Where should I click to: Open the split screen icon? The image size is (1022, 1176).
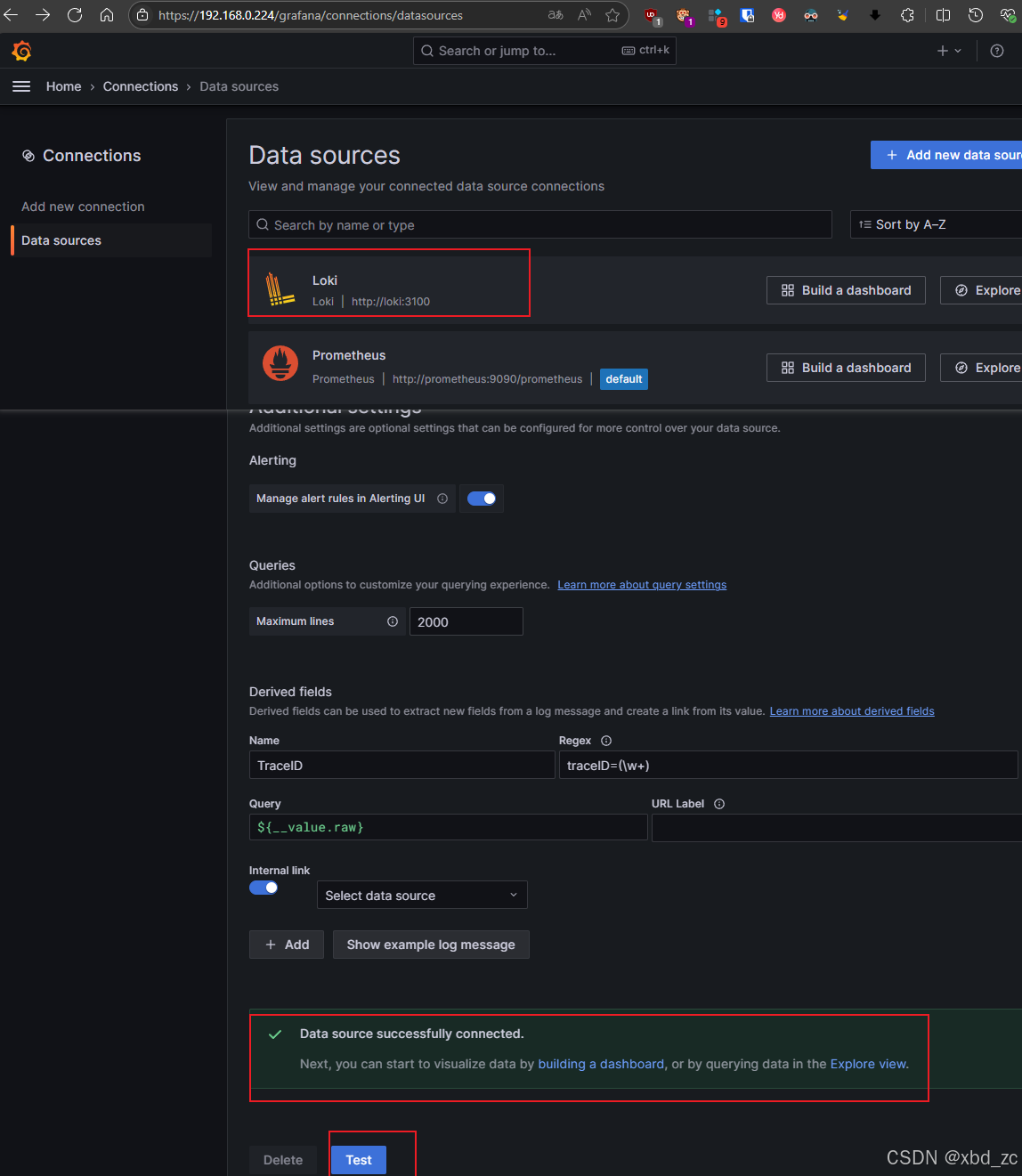coord(944,15)
